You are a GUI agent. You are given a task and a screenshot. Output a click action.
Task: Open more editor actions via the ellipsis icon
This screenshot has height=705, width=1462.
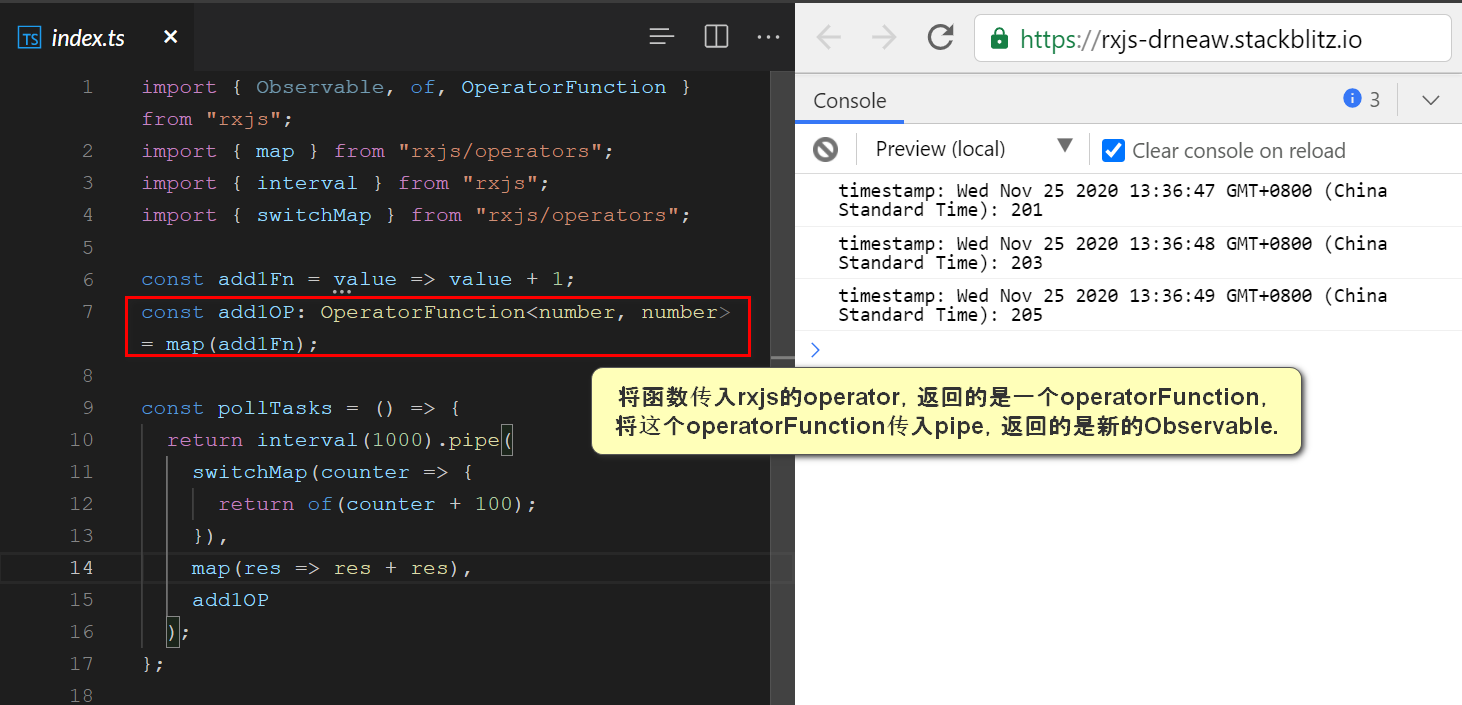(768, 37)
